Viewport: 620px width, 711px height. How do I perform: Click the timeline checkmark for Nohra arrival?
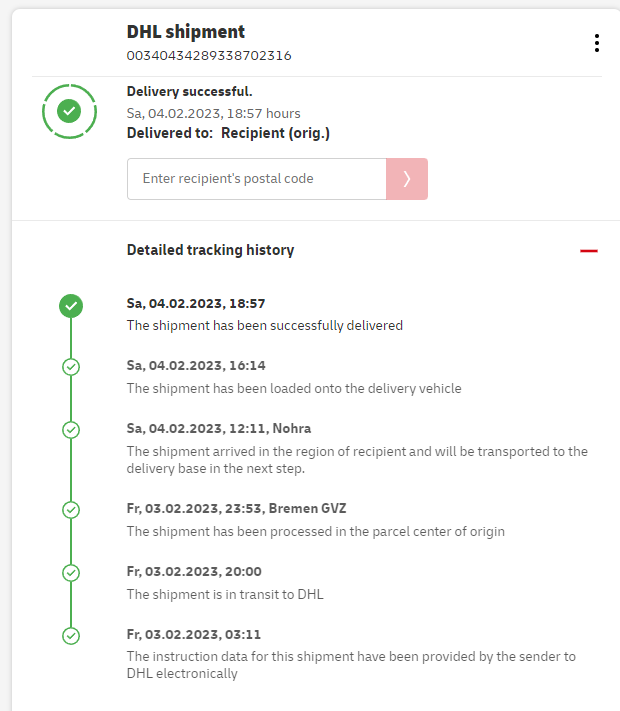(70, 430)
